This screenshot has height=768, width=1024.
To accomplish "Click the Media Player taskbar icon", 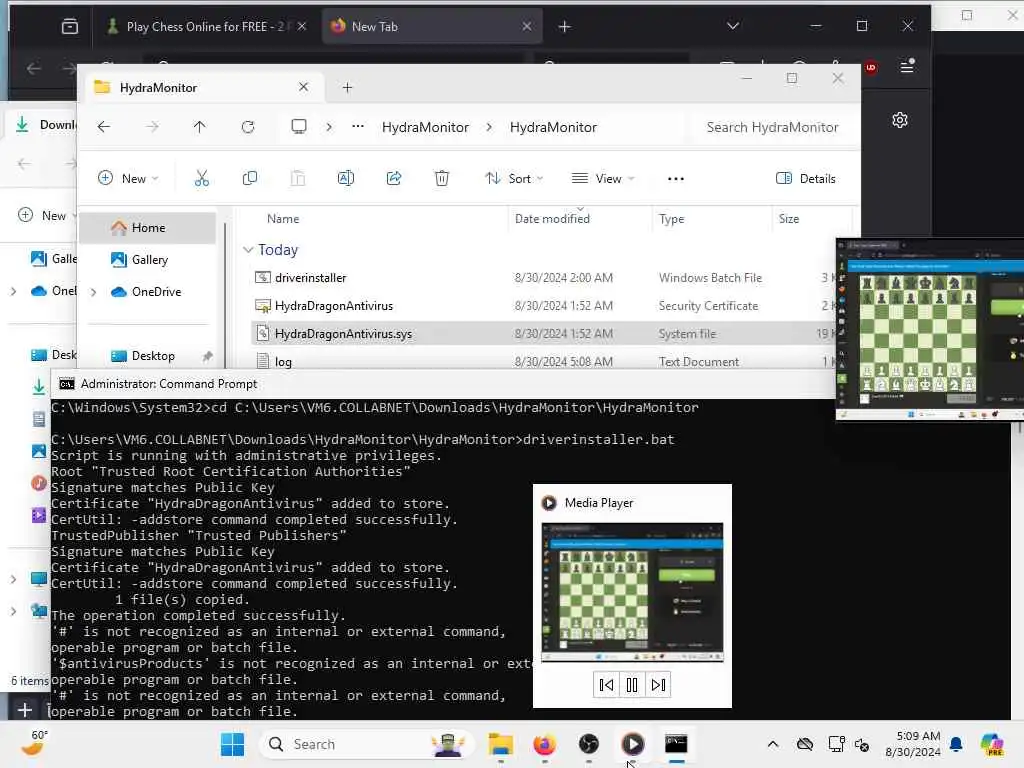I will tap(632, 744).
